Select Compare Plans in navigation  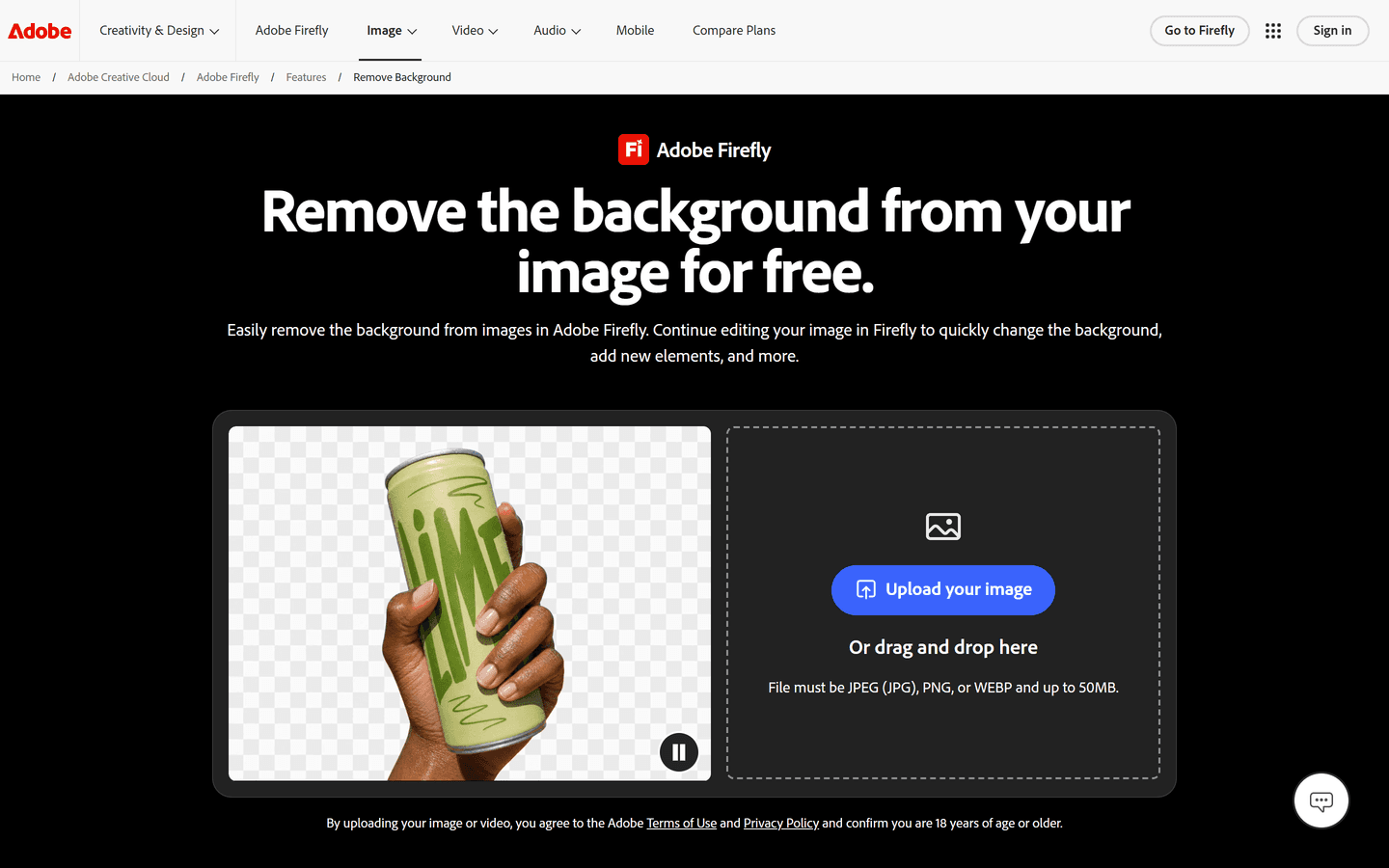pos(734,31)
